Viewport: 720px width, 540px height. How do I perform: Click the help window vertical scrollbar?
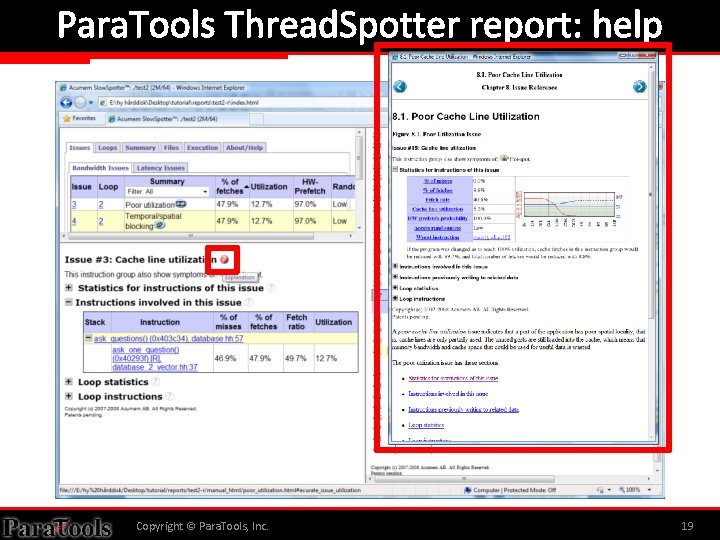[x=651, y=197]
